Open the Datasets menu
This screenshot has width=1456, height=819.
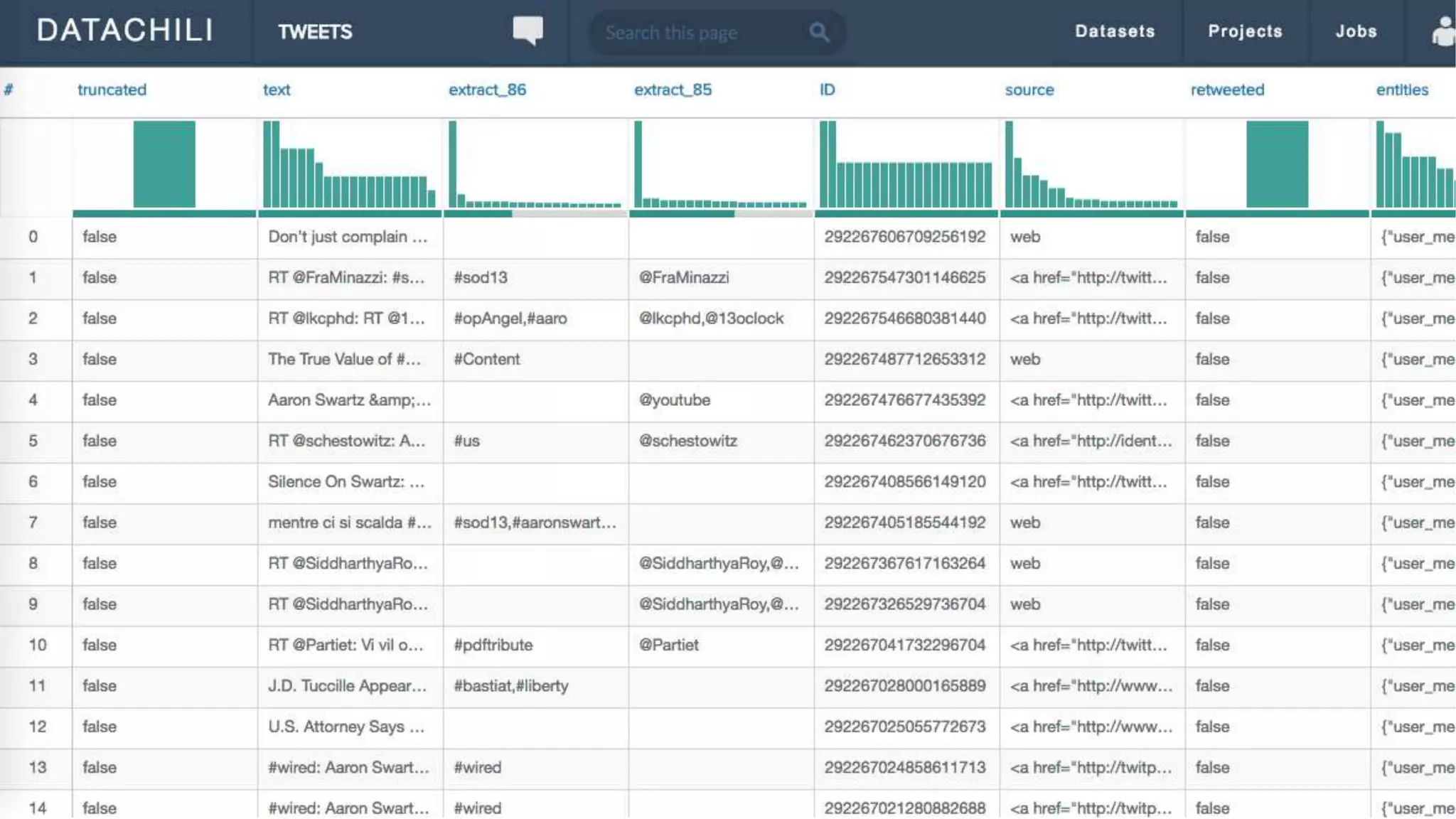pyautogui.click(x=1114, y=31)
